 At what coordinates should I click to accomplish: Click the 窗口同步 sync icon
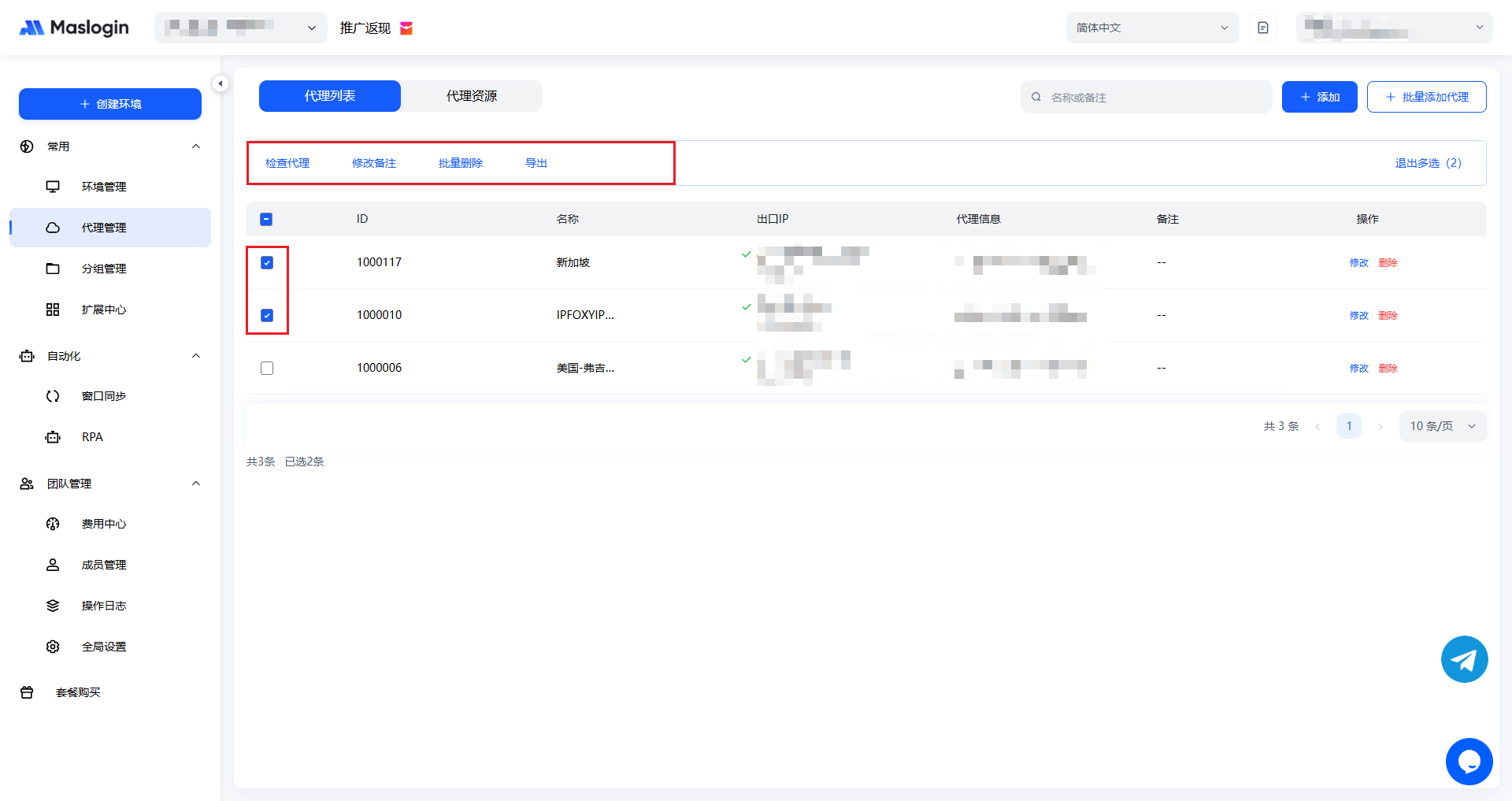tap(53, 396)
